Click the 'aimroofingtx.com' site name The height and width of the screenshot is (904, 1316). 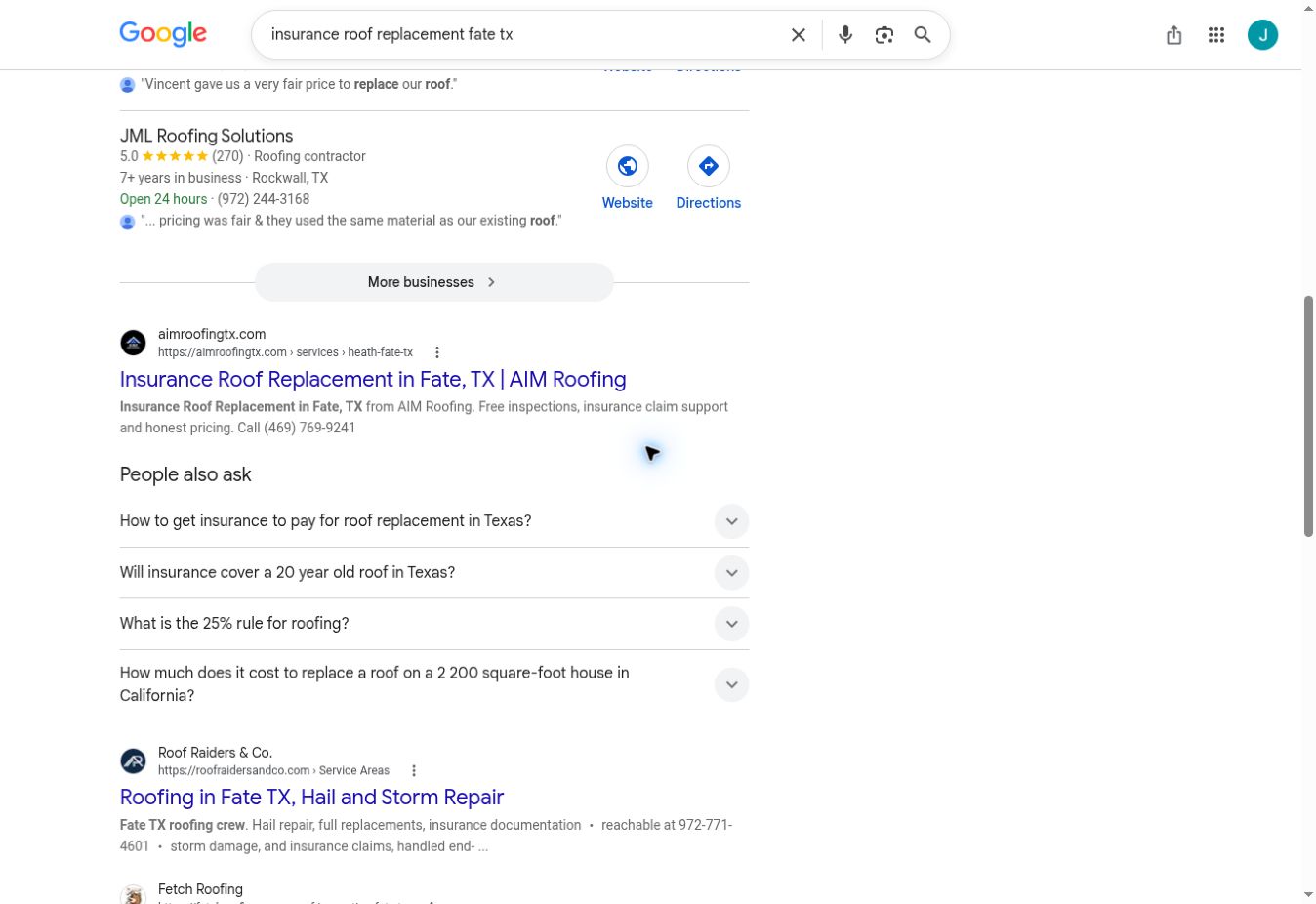(212, 334)
